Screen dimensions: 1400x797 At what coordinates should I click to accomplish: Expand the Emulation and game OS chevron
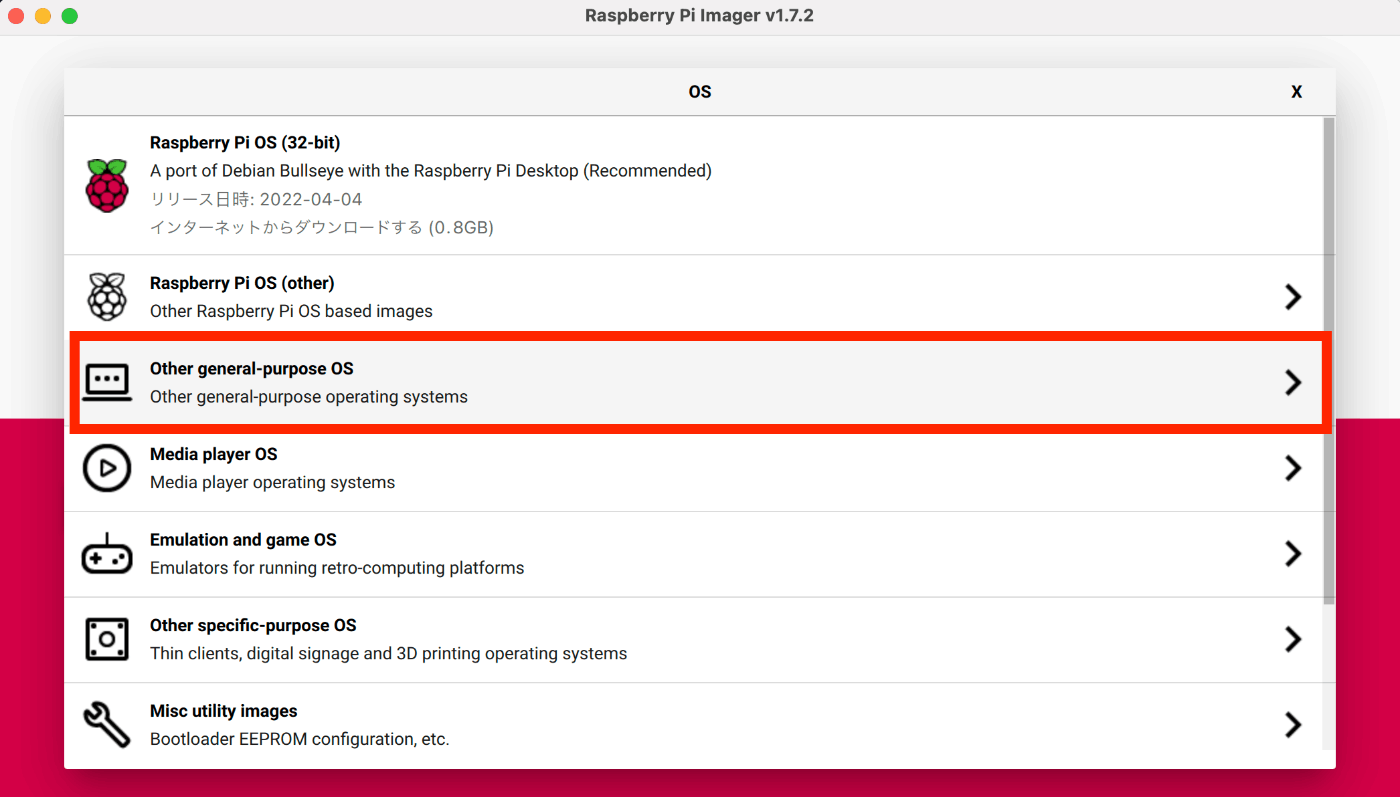[x=1293, y=553]
